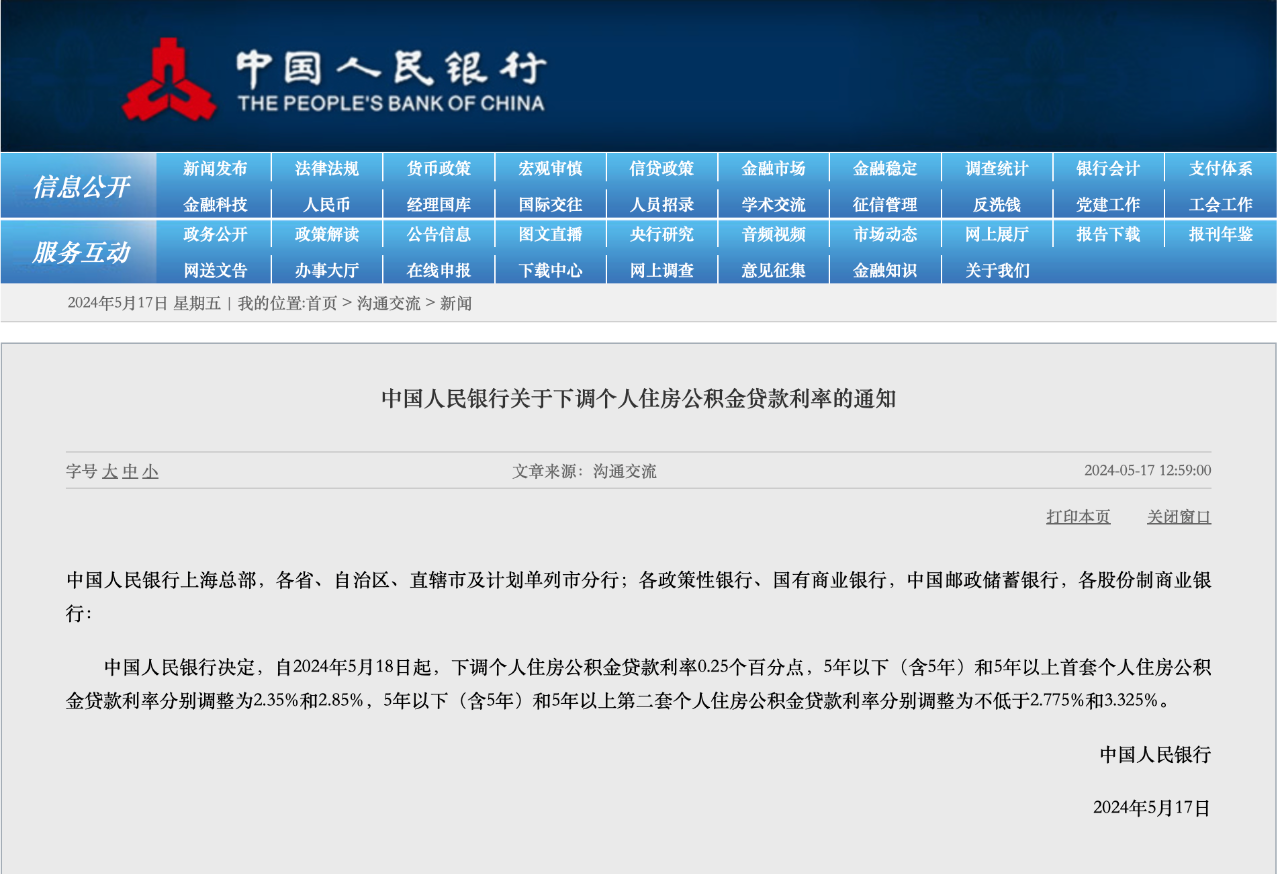
Task: Click 政策解读 link
Action: (x=327, y=235)
